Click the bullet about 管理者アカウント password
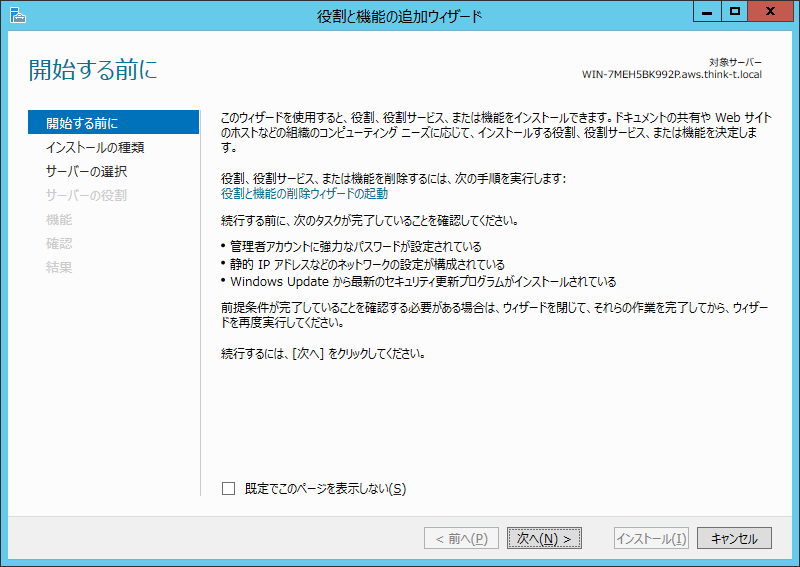The image size is (800, 567). [x=356, y=246]
